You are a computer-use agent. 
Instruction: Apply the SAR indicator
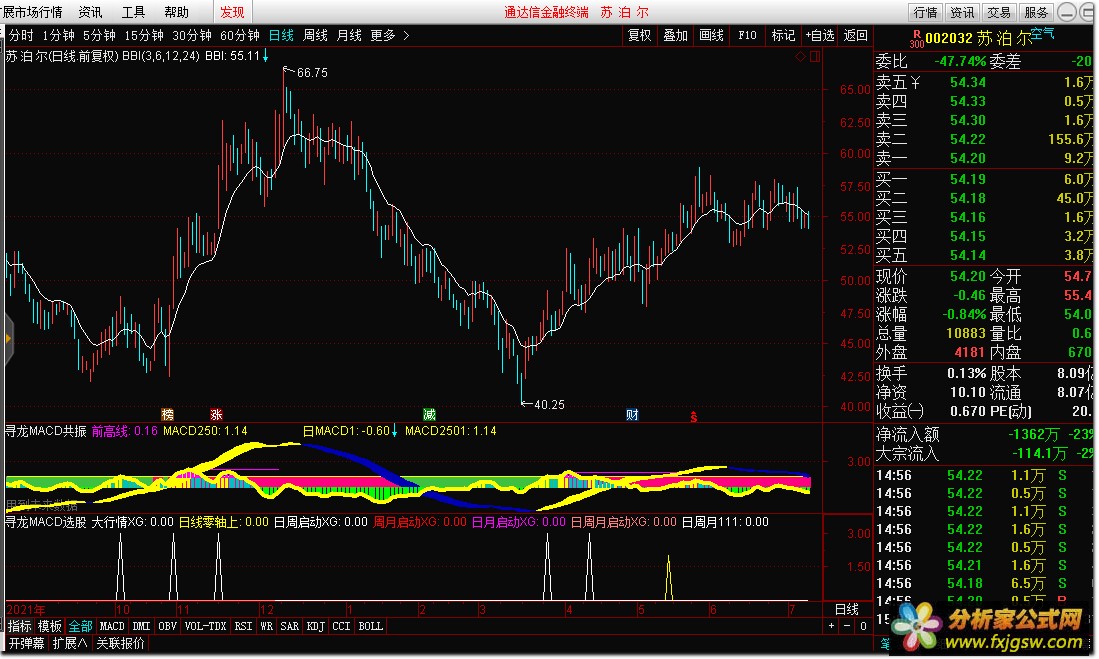tap(289, 626)
